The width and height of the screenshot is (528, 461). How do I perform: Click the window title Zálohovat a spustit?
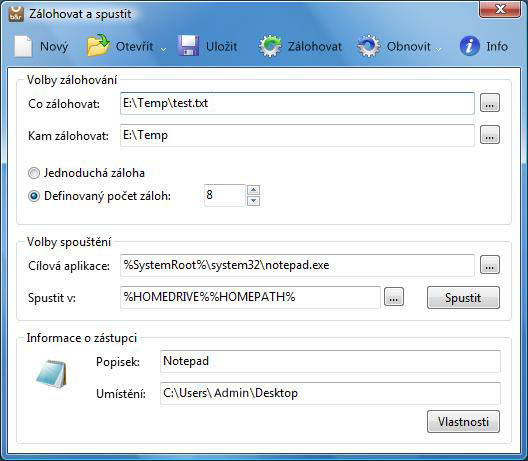pos(80,14)
